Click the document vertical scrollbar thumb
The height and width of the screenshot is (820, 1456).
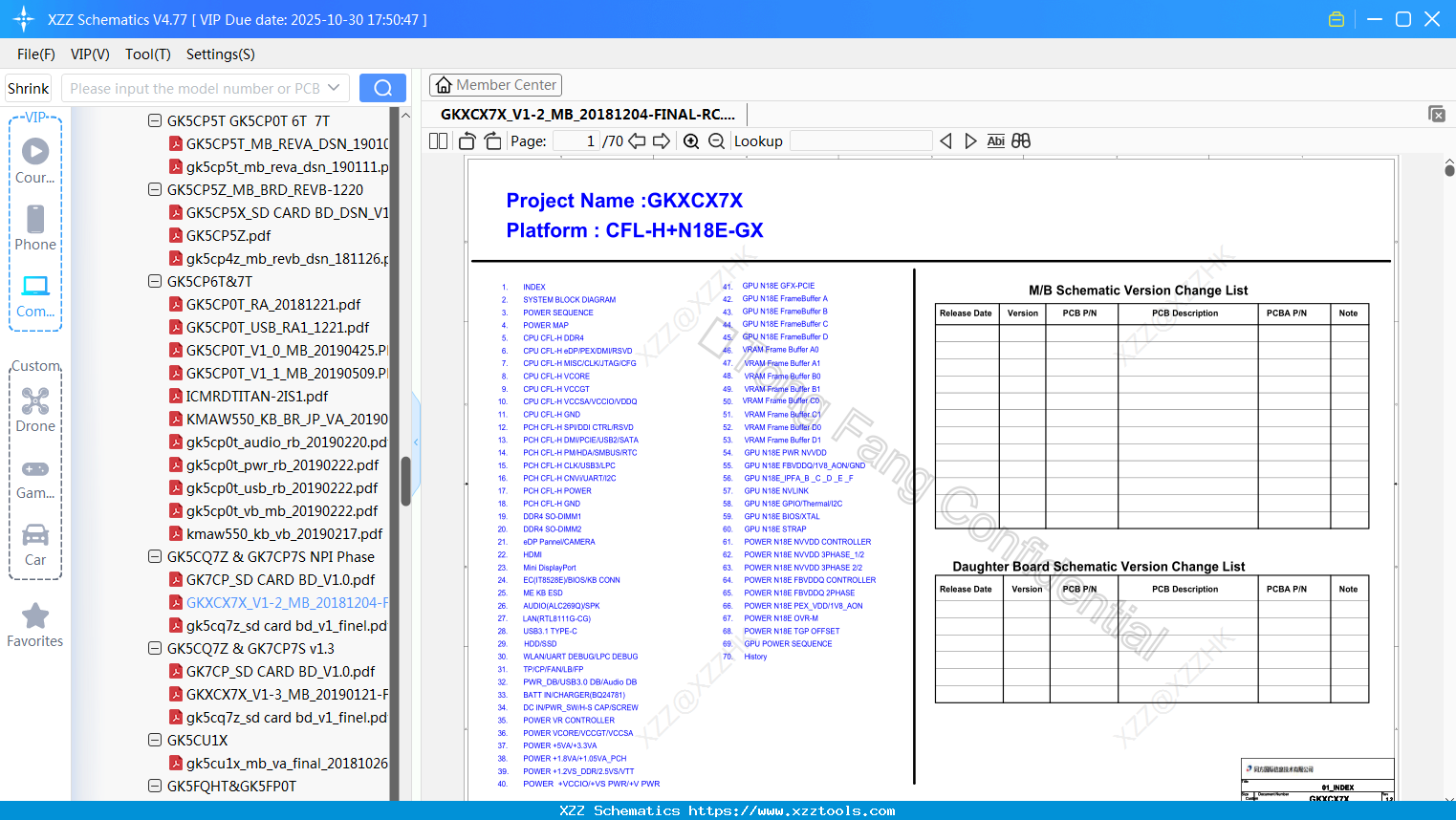coord(1449,170)
